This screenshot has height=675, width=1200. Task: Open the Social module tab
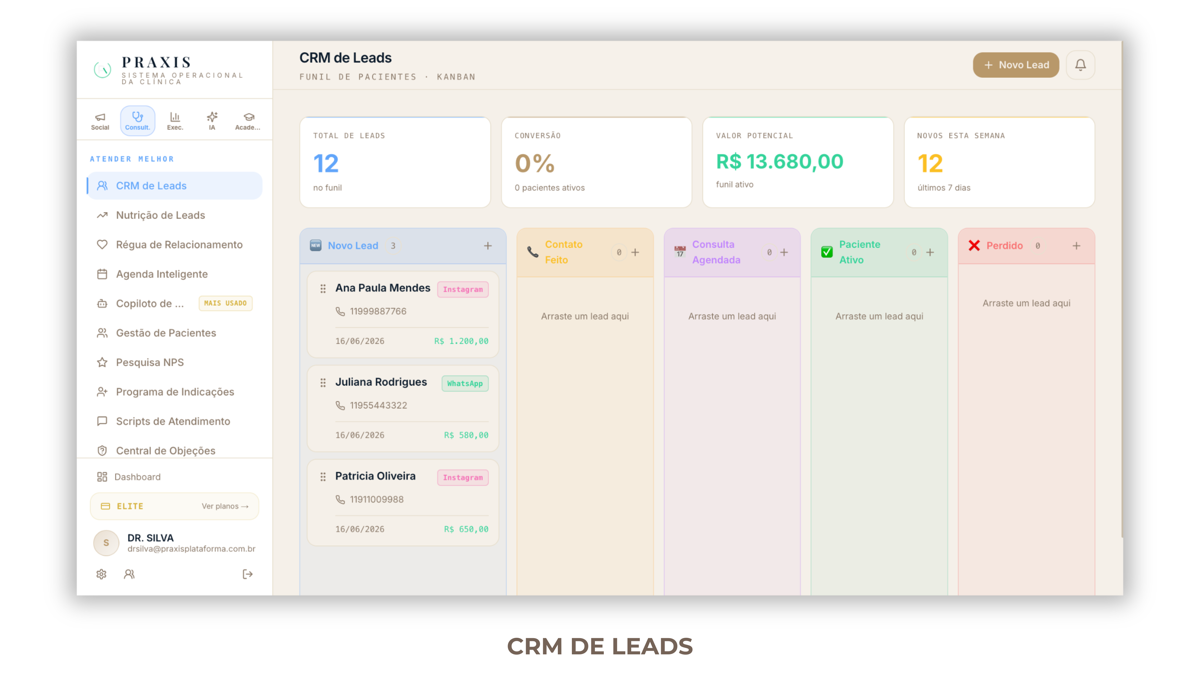point(100,121)
